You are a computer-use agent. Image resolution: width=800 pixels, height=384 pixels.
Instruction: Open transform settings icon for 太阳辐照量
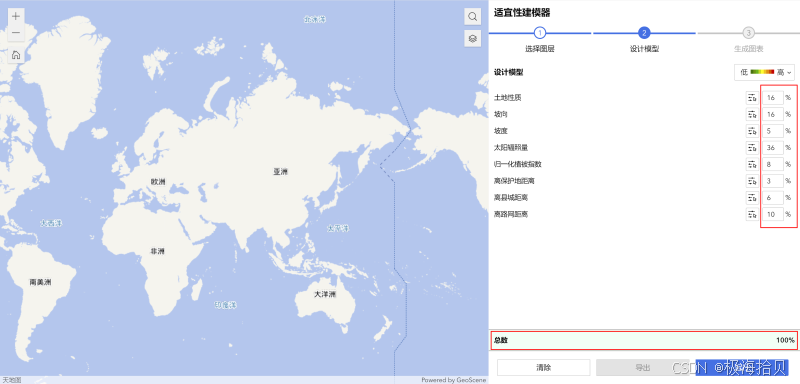coord(752,148)
